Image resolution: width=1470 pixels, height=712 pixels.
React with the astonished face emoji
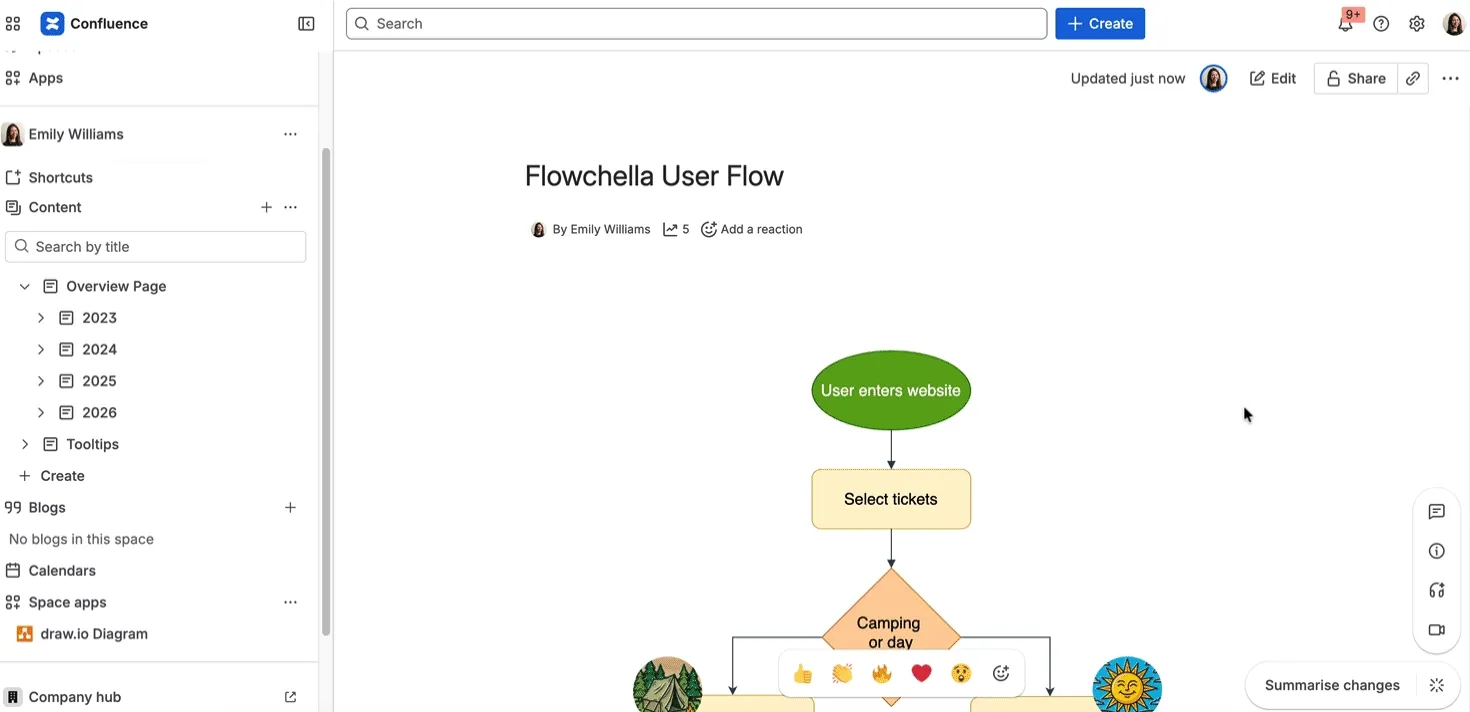click(x=961, y=674)
